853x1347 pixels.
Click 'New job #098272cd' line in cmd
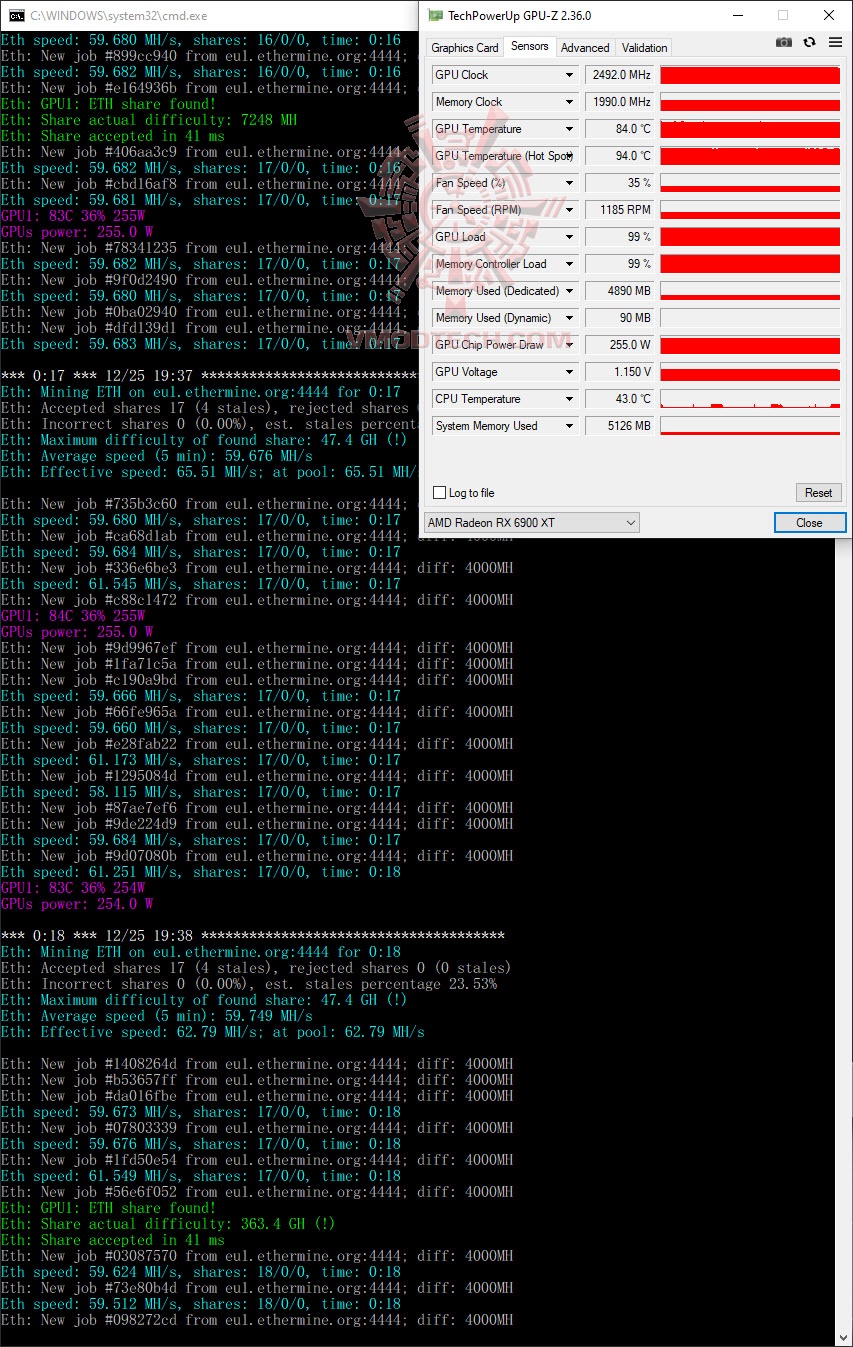pos(256,1320)
